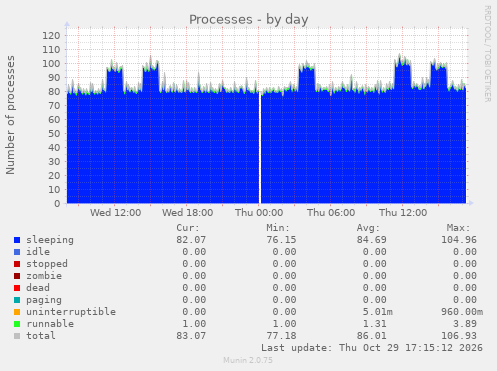Click the 'Thu 06:00' x-axis label

331,213
